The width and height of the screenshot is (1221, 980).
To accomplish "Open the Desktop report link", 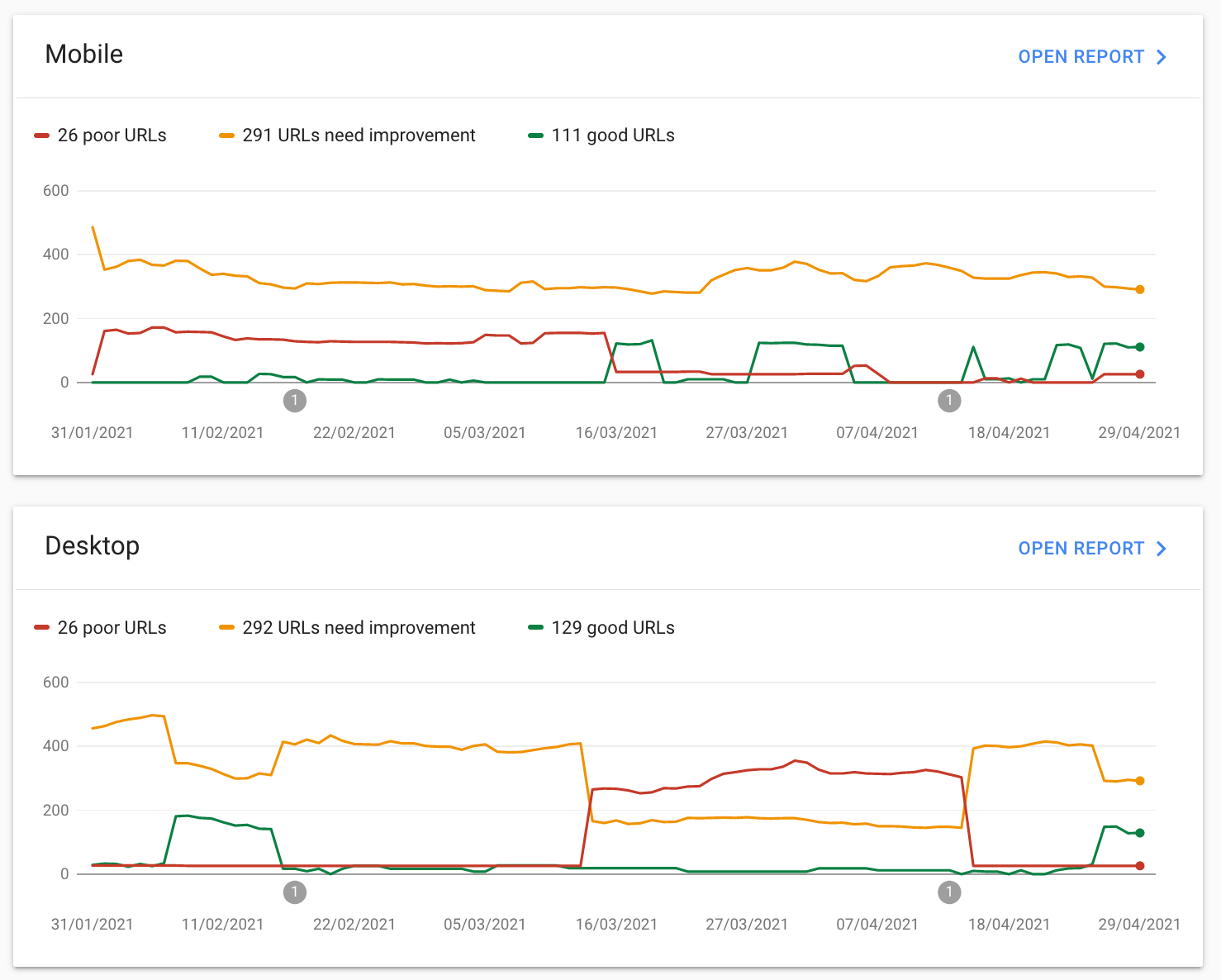I will click(x=1081, y=549).
